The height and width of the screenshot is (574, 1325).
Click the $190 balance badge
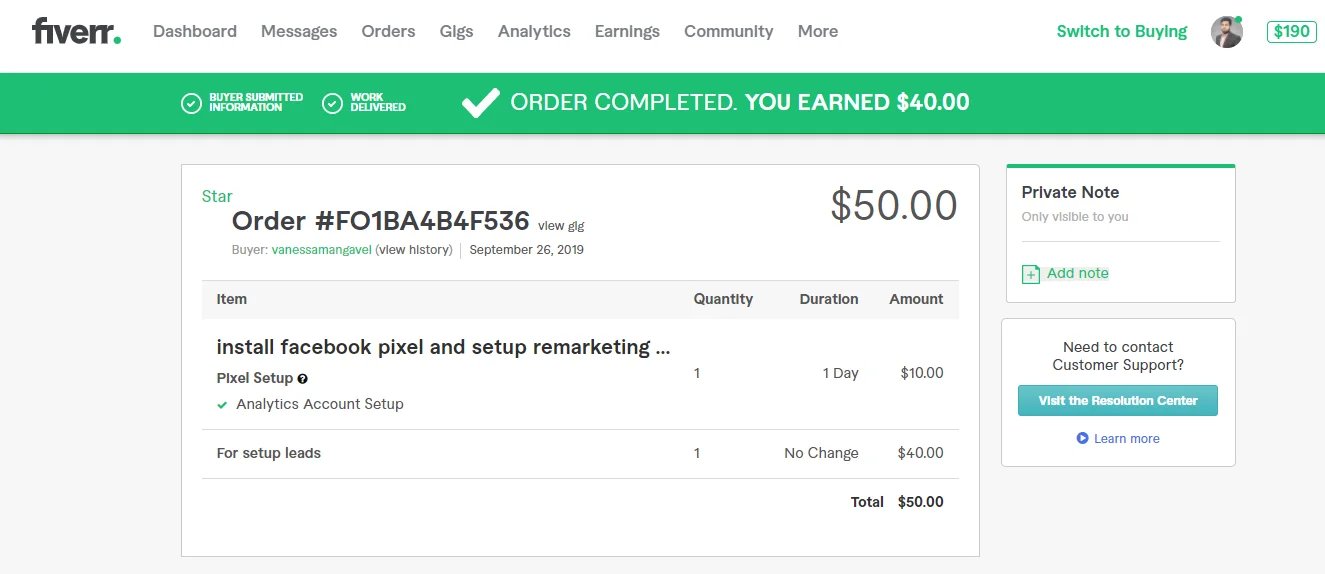coord(1291,32)
